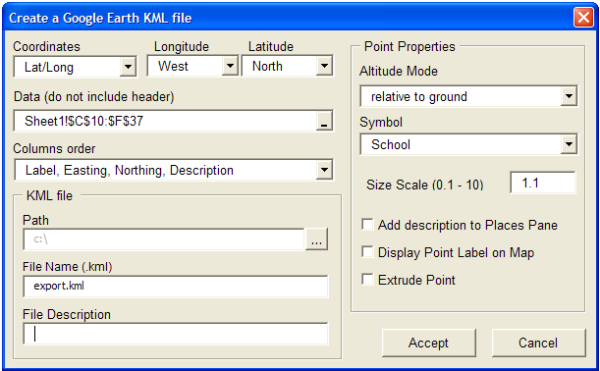This screenshot has height=371, width=600.
Task: Click the File Description text field
Action: pos(175,334)
